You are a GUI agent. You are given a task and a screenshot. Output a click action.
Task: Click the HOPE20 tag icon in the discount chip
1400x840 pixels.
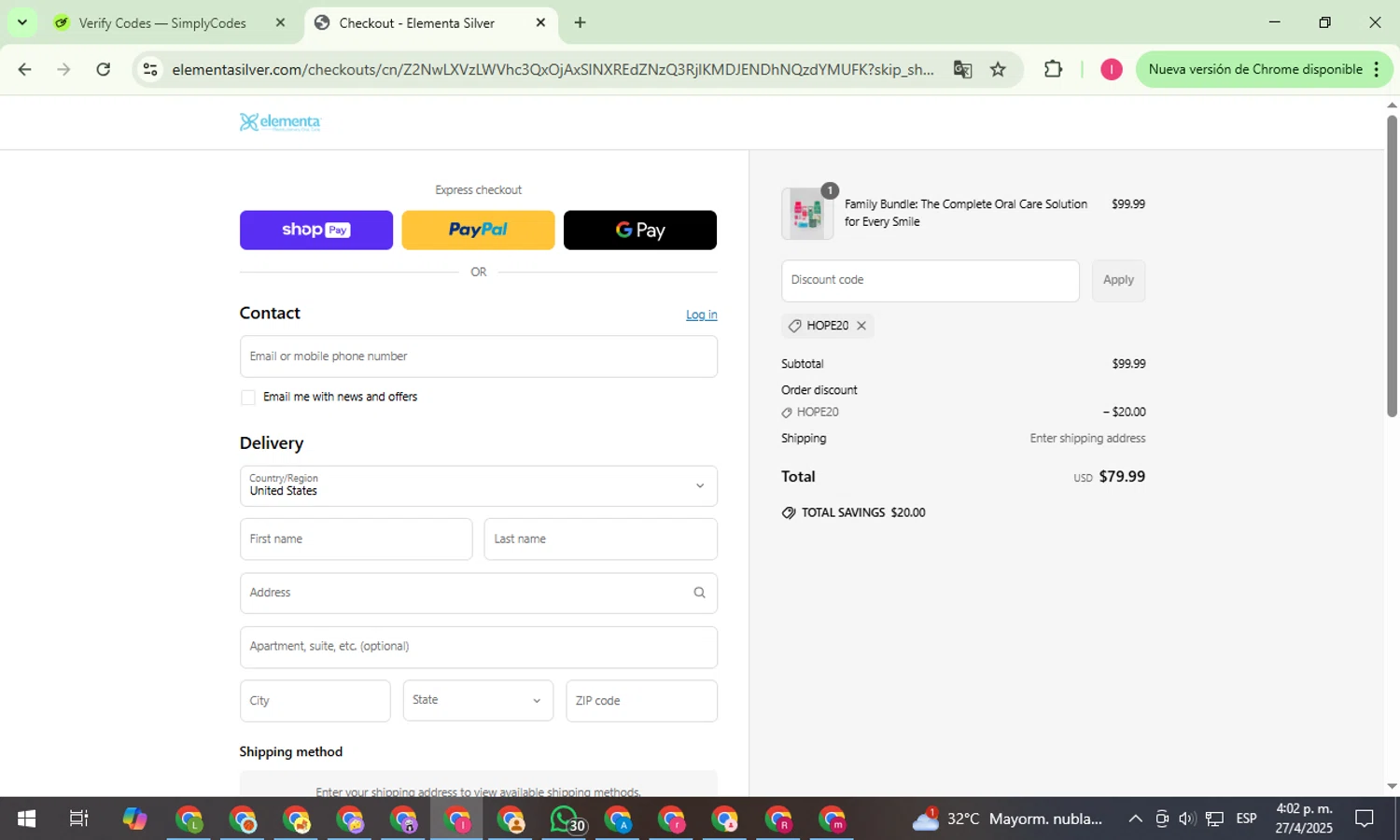[795, 326]
